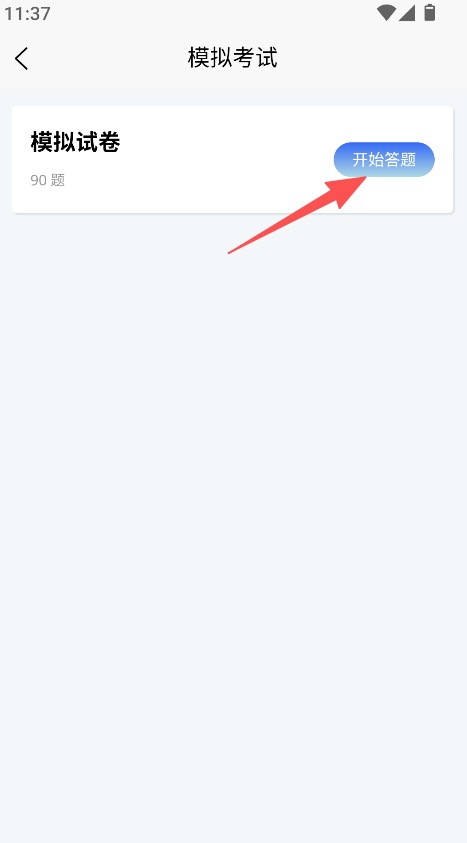Click the blank bottom area of the screen
The height and width of the screenshot is (843, 467).
[233, 780]
